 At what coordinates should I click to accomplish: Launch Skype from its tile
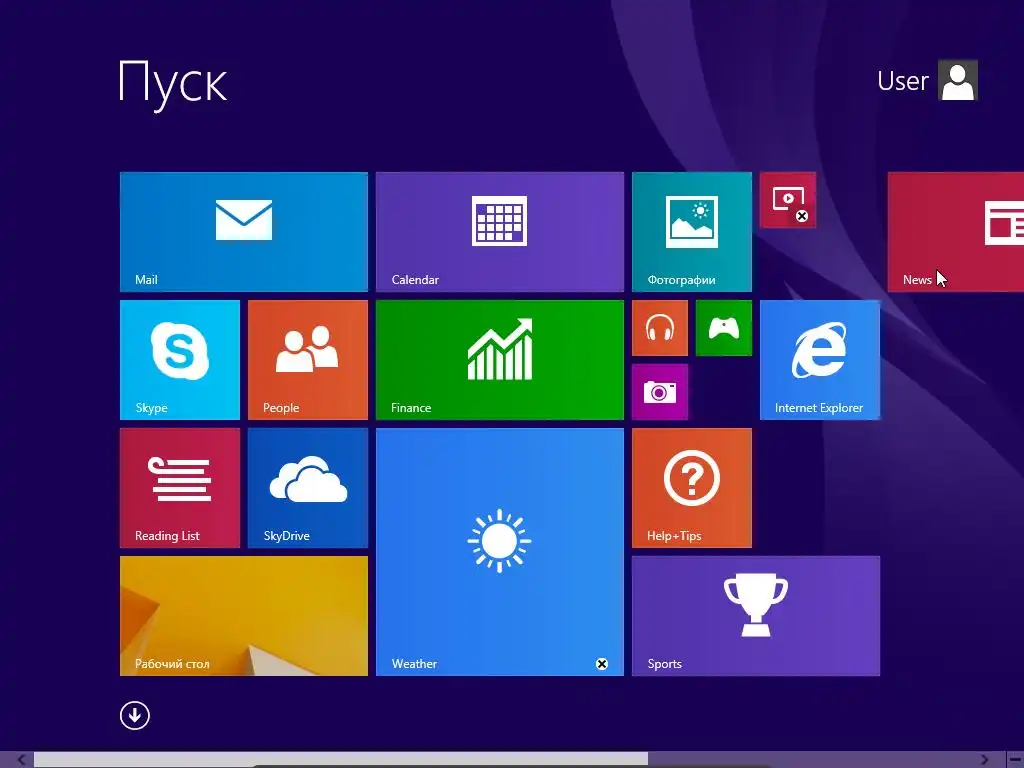tap(180, 360)
